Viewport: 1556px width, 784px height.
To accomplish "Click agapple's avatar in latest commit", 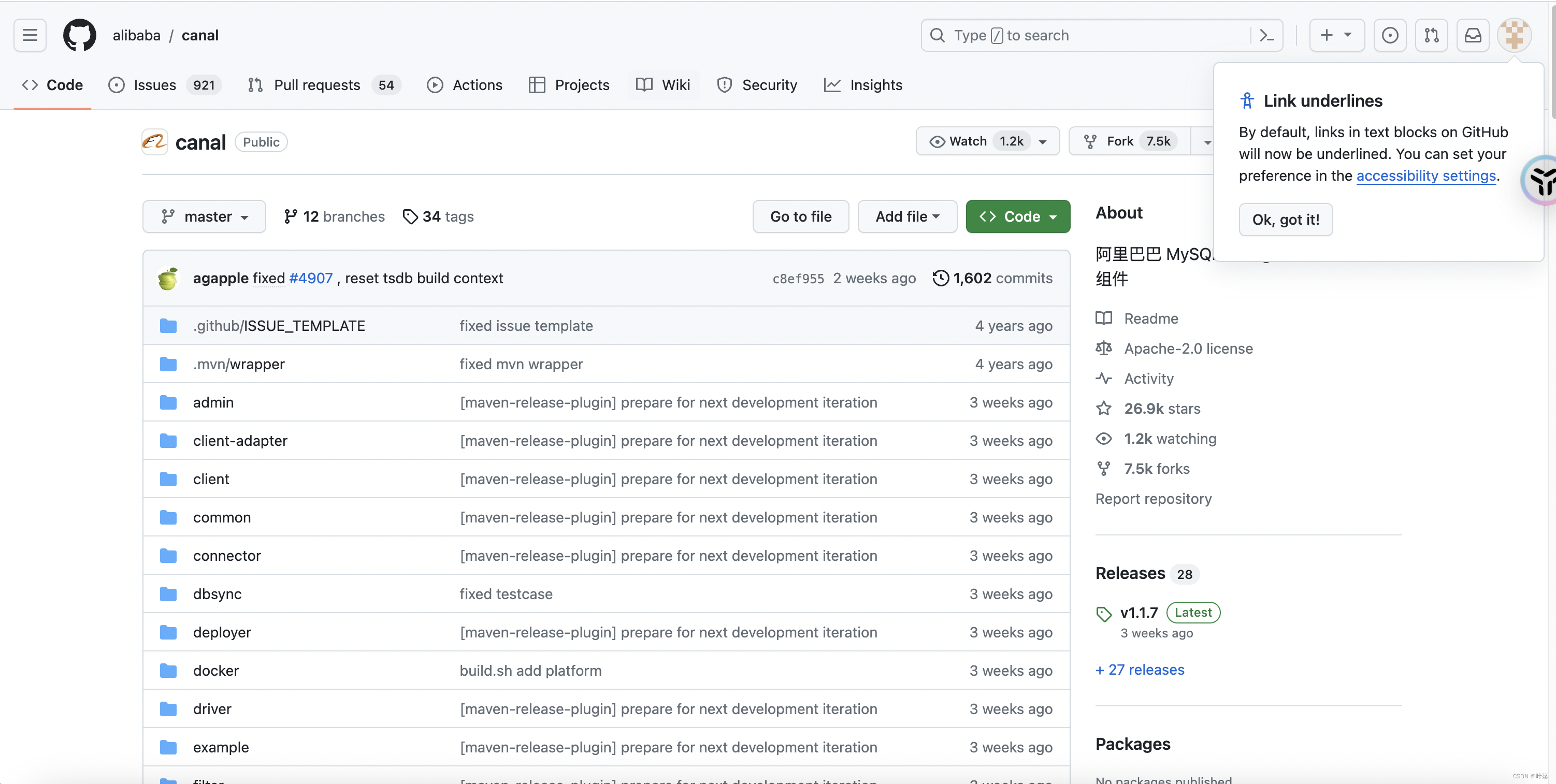I will point(168,279).
